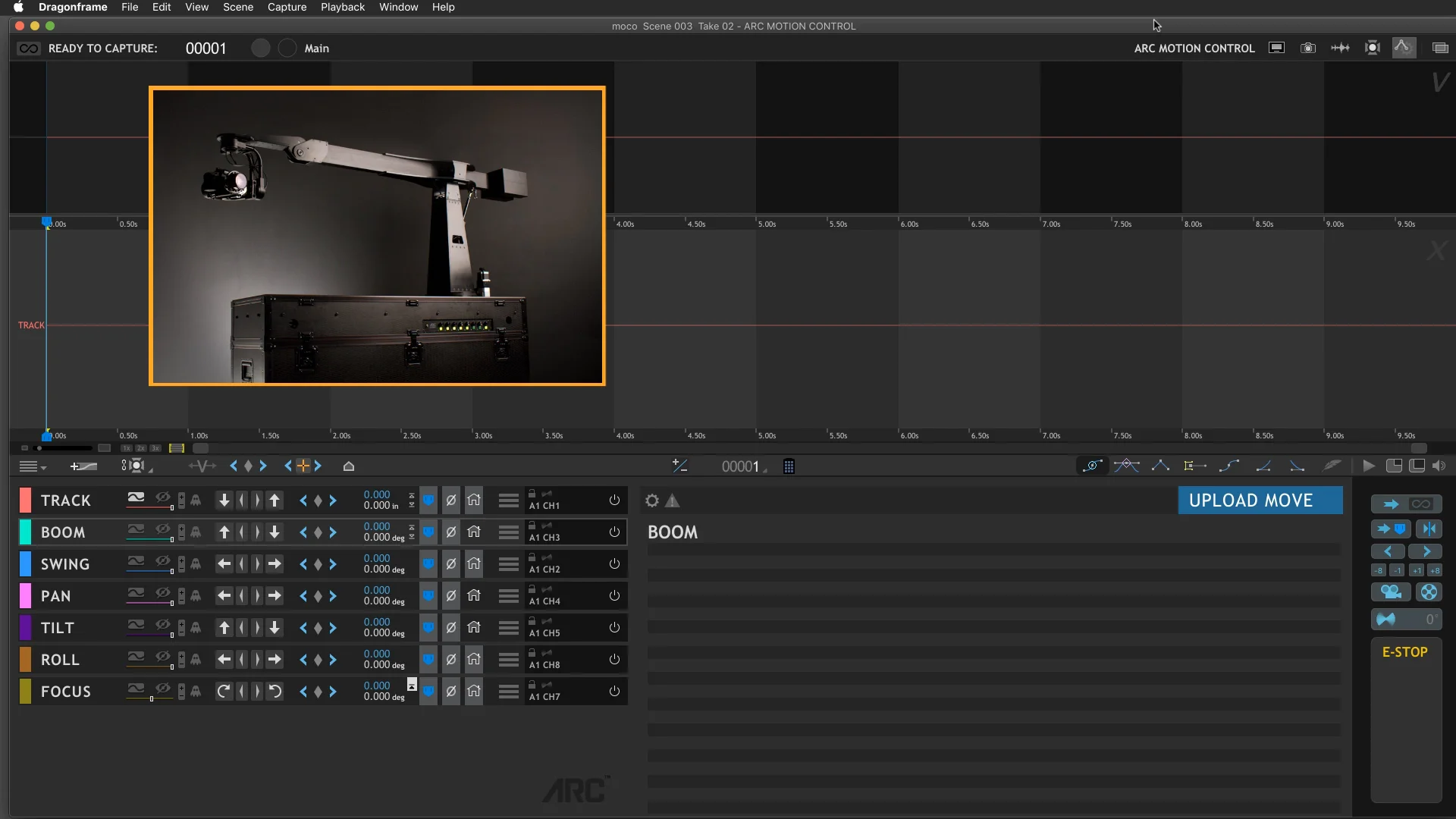The image size is (1456, 819).
Task: Open the Arc Motion Control workspace icon
Action: (1403, 48)
